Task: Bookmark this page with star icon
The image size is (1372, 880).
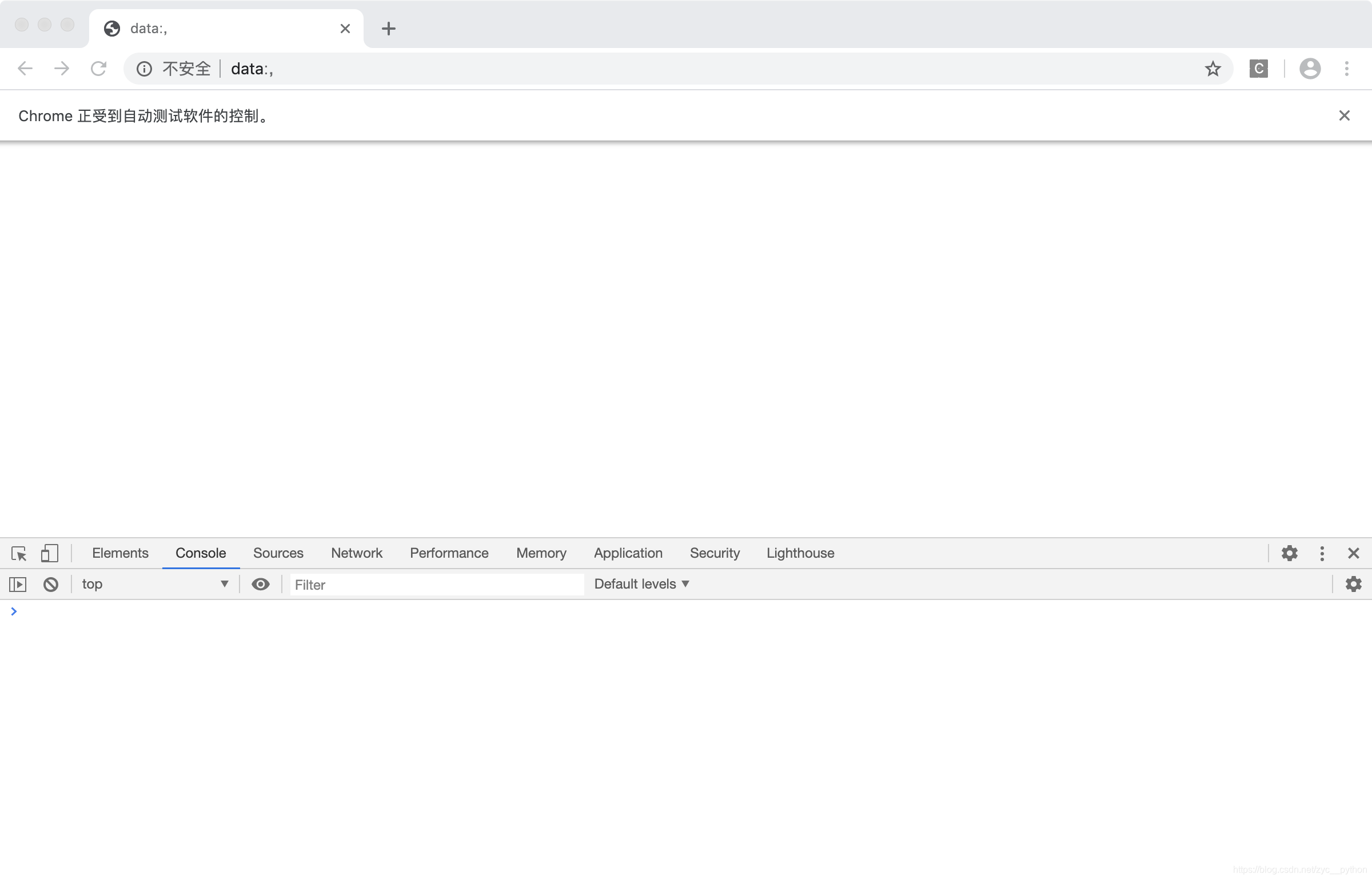Action: point(1213,69)
